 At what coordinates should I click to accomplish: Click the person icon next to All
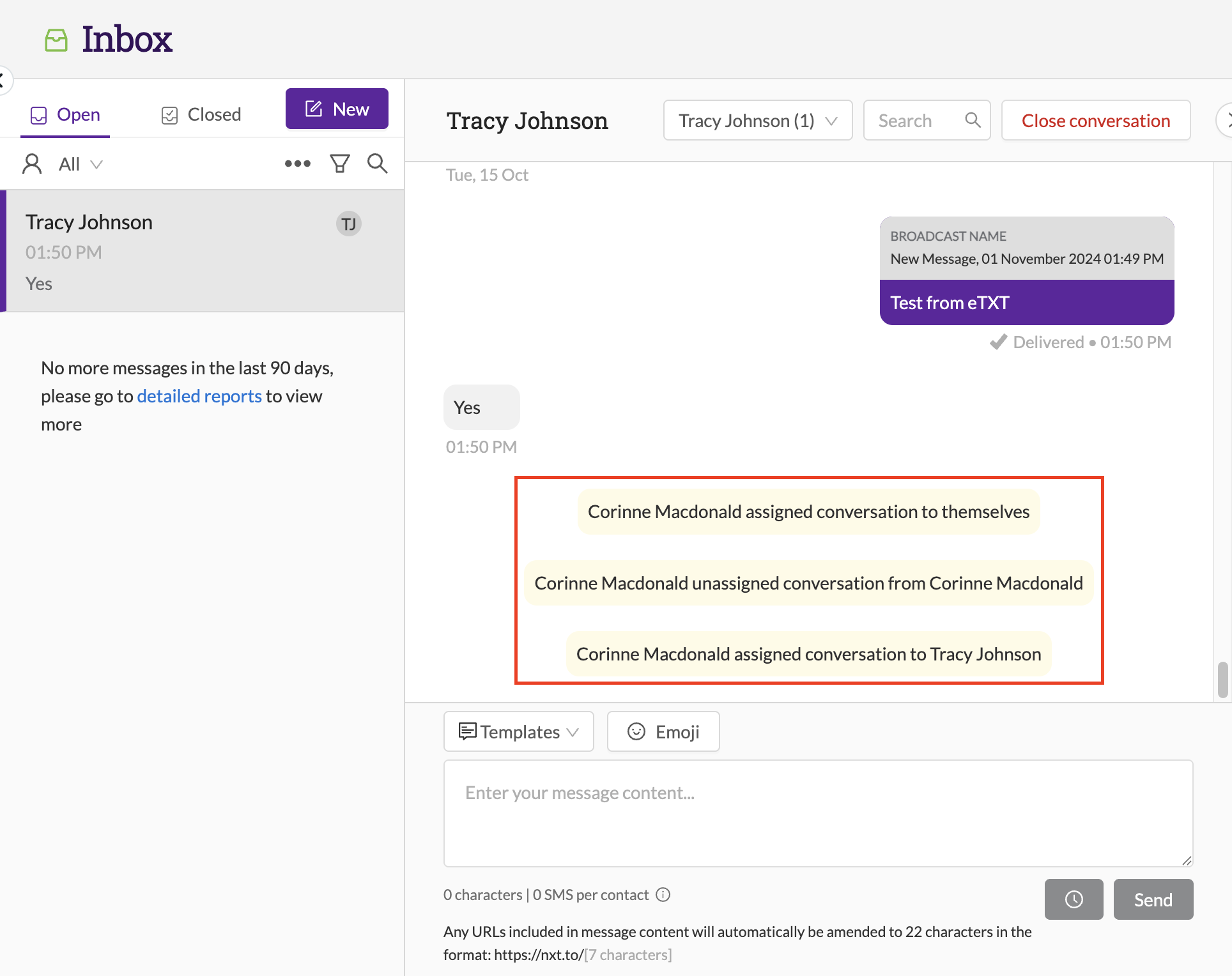coord(32,164)
